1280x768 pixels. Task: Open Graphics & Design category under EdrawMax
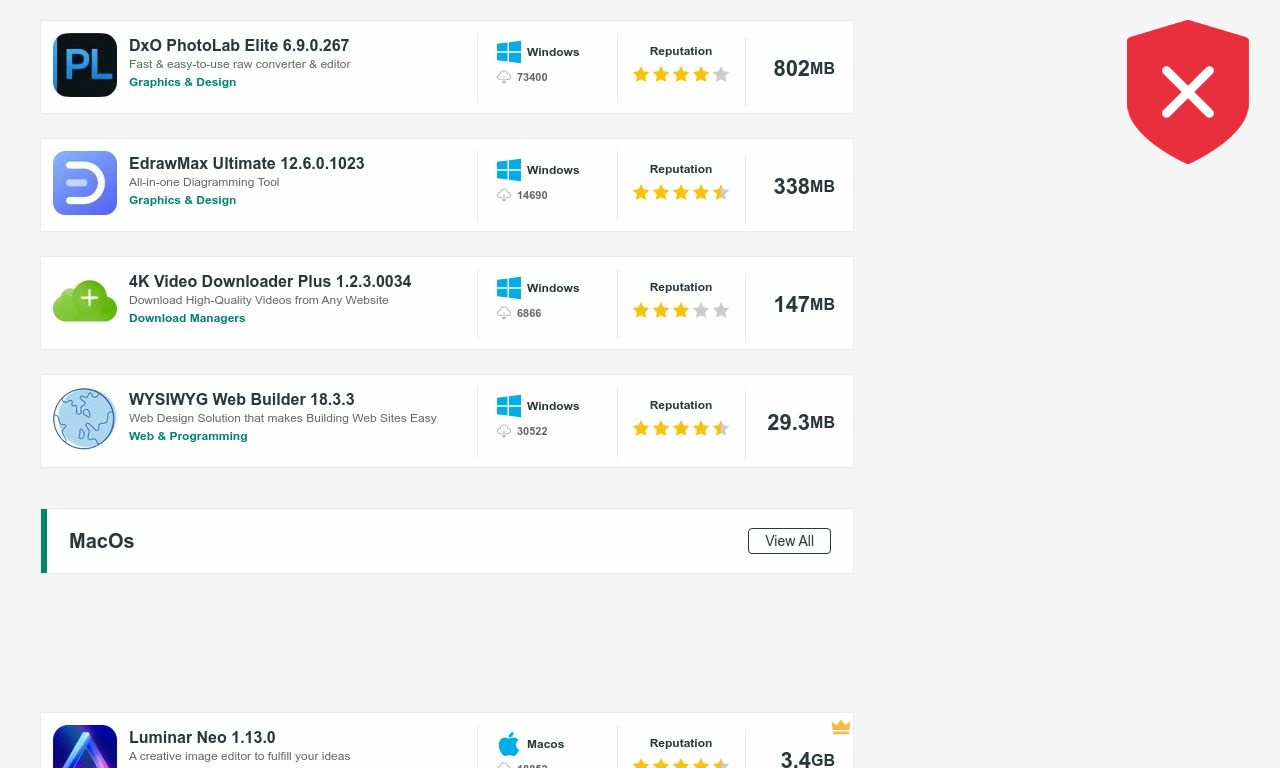tap(183, 200)
